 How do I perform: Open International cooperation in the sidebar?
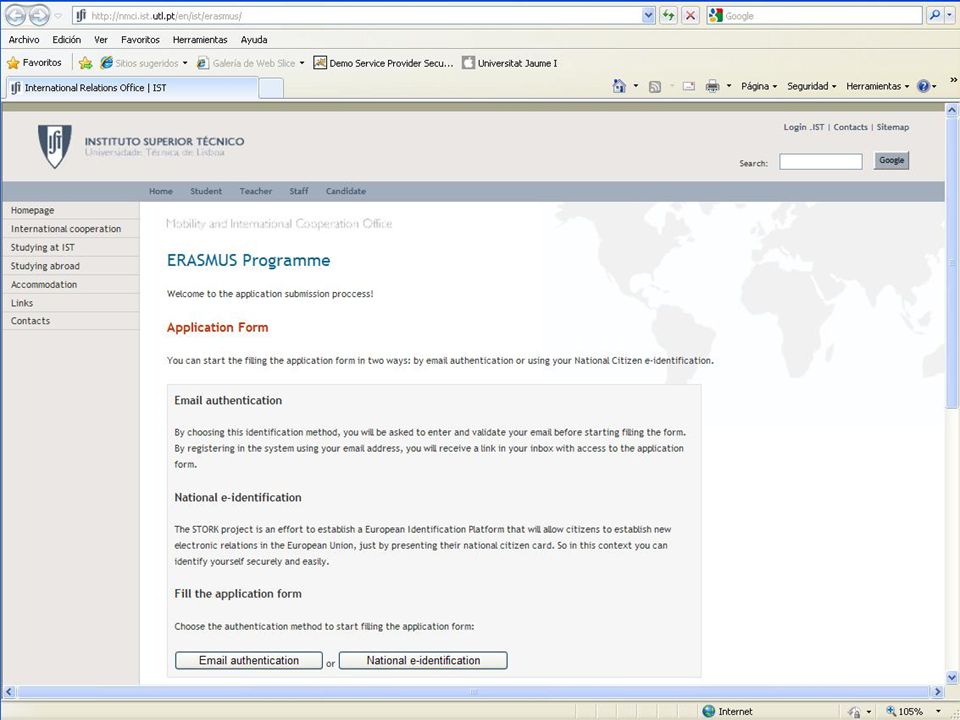coord(70,228)
